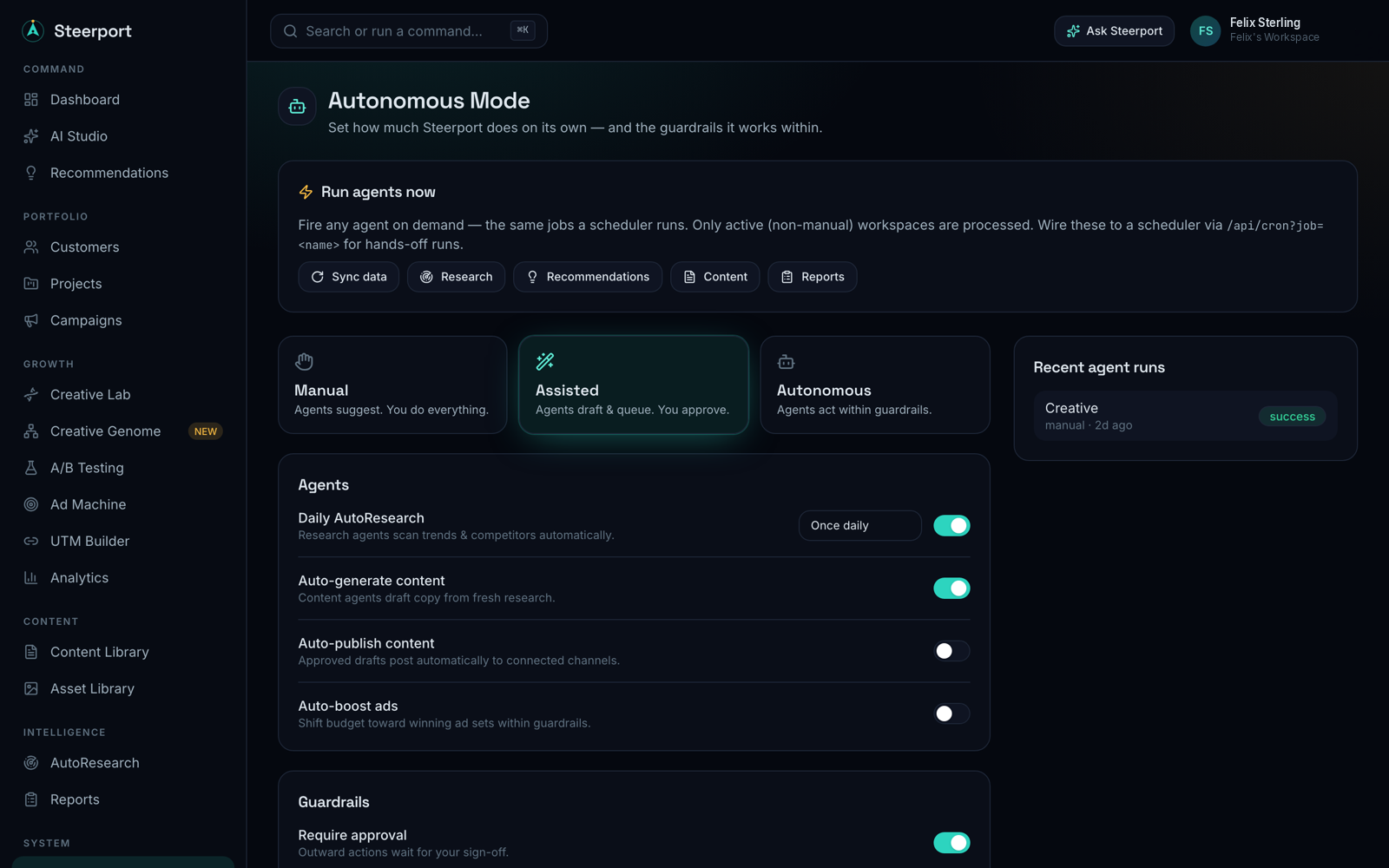Click the Asset Library image icon
Screen dimensions: 1389x868
(31, 688)
